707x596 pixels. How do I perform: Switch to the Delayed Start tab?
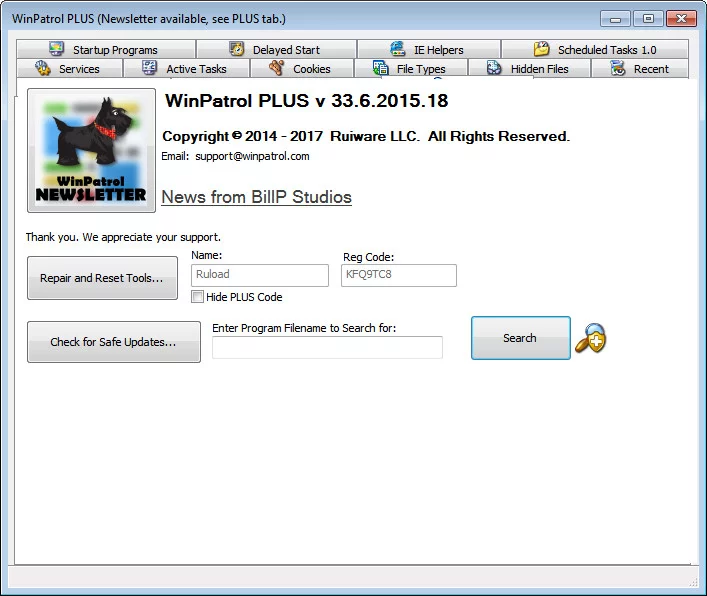point(276,49)
